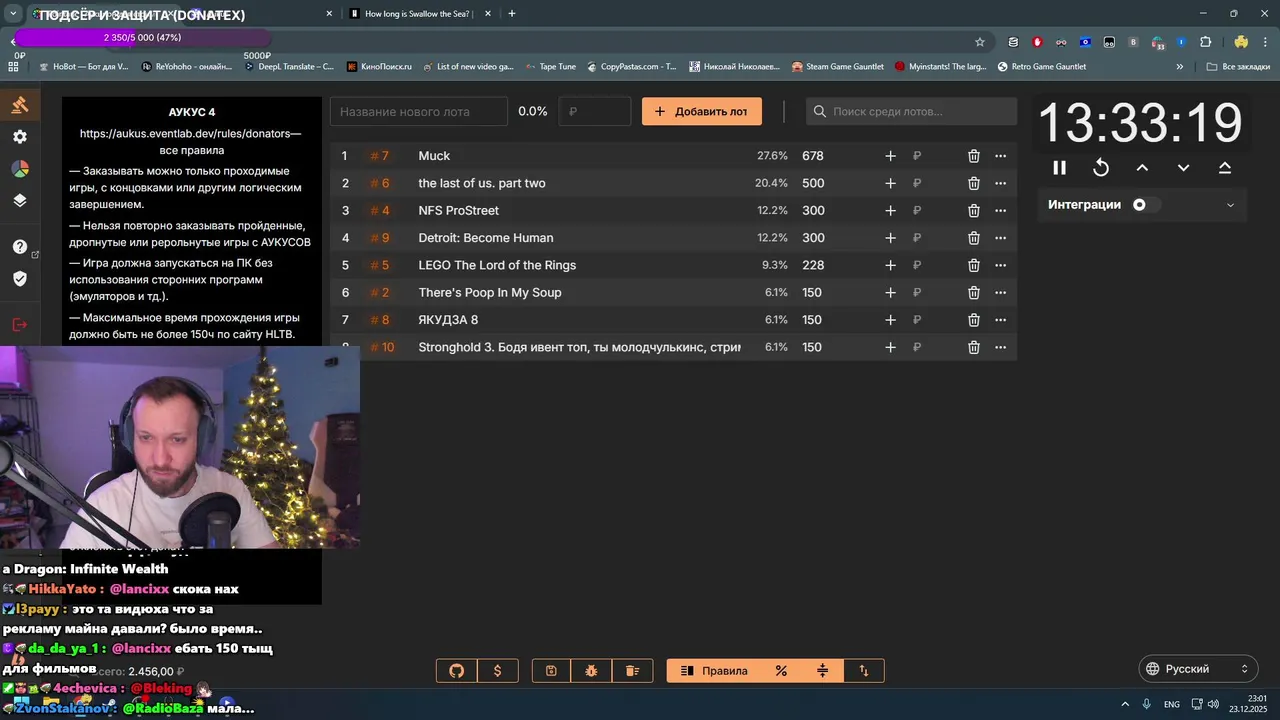Click the save floppy icon in bottom toolbar
The image size is (1280, 720).
(551, 671)
